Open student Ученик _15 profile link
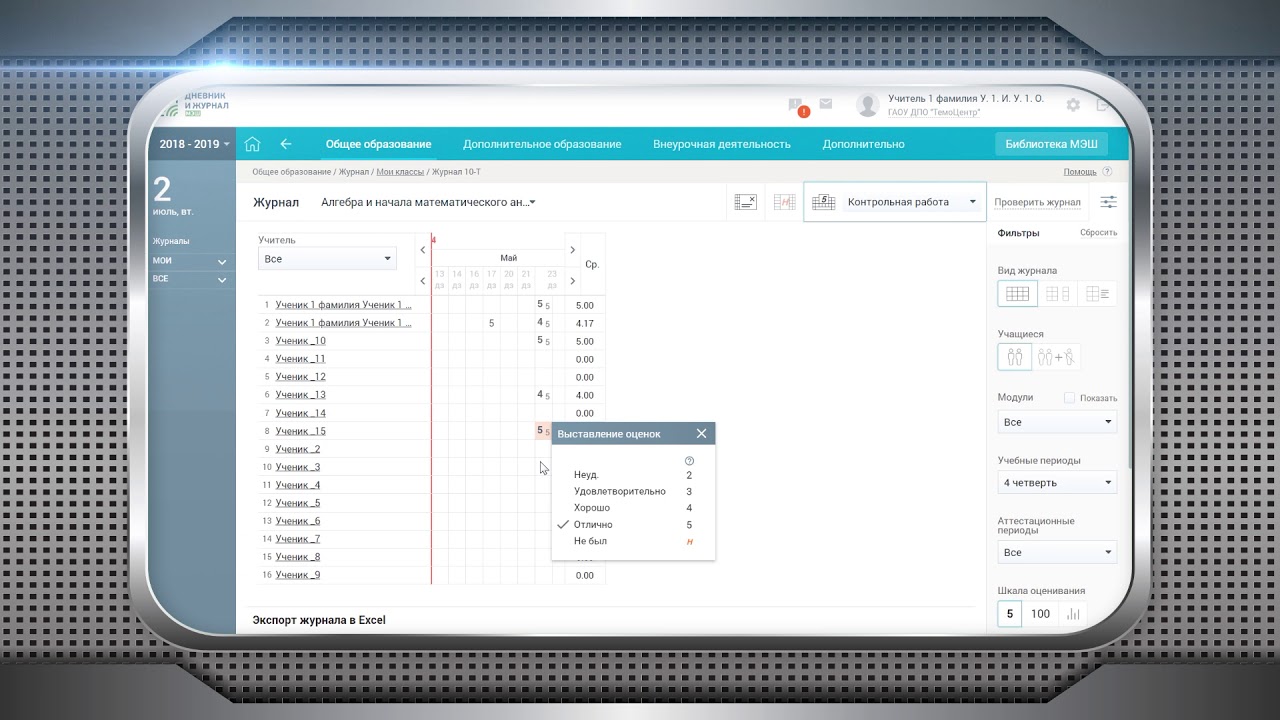This screenshot has height=720, width=1280. pyautogui.click(x=300, y=431)
